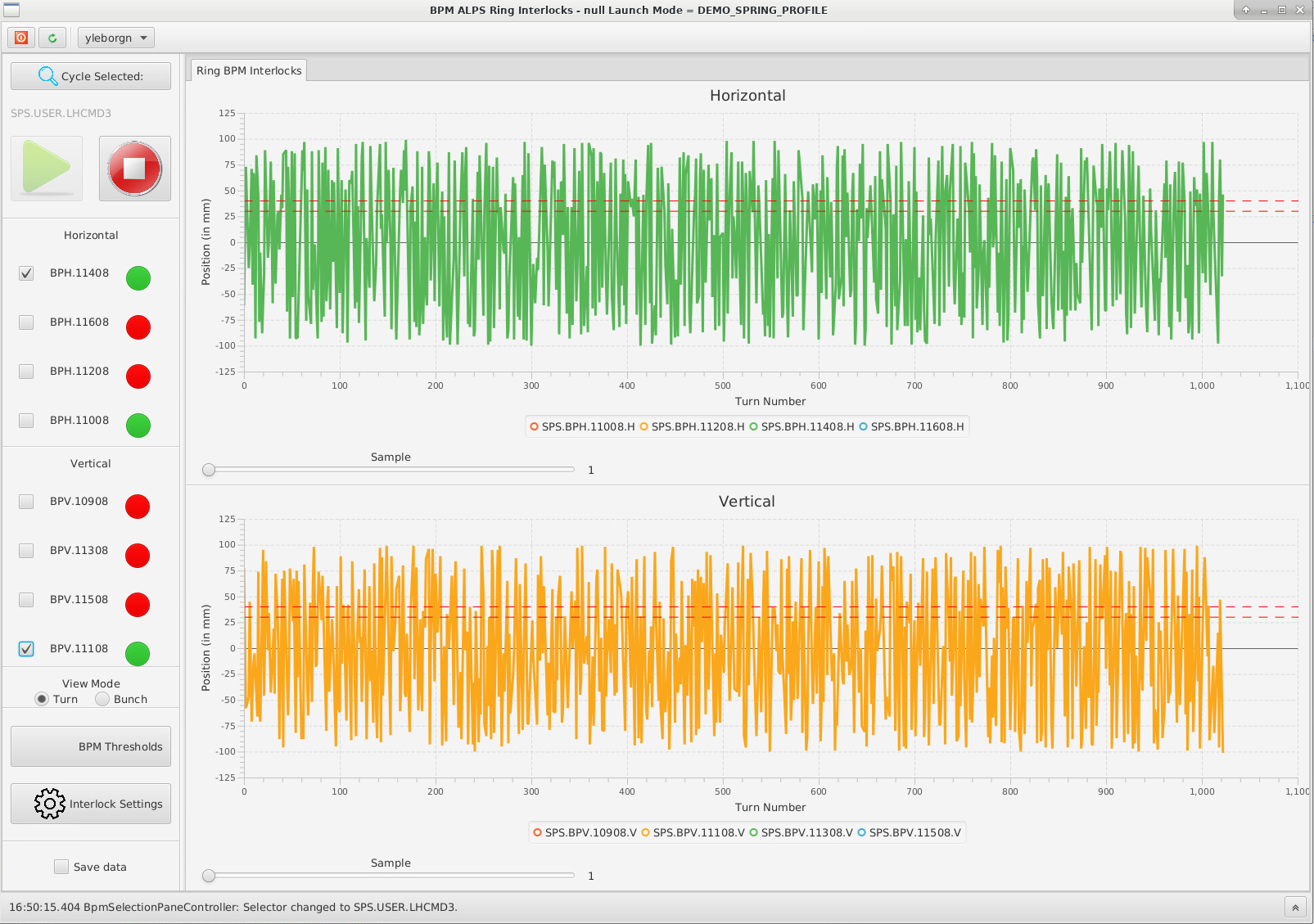Click the magnifier Cycle Selected button
The image size is (1314, 924).
91,76
